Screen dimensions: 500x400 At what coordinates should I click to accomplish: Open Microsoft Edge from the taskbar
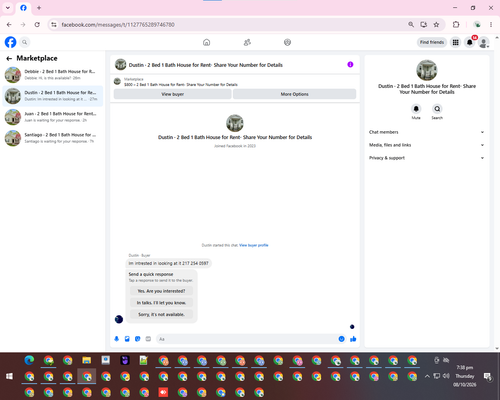29,360
